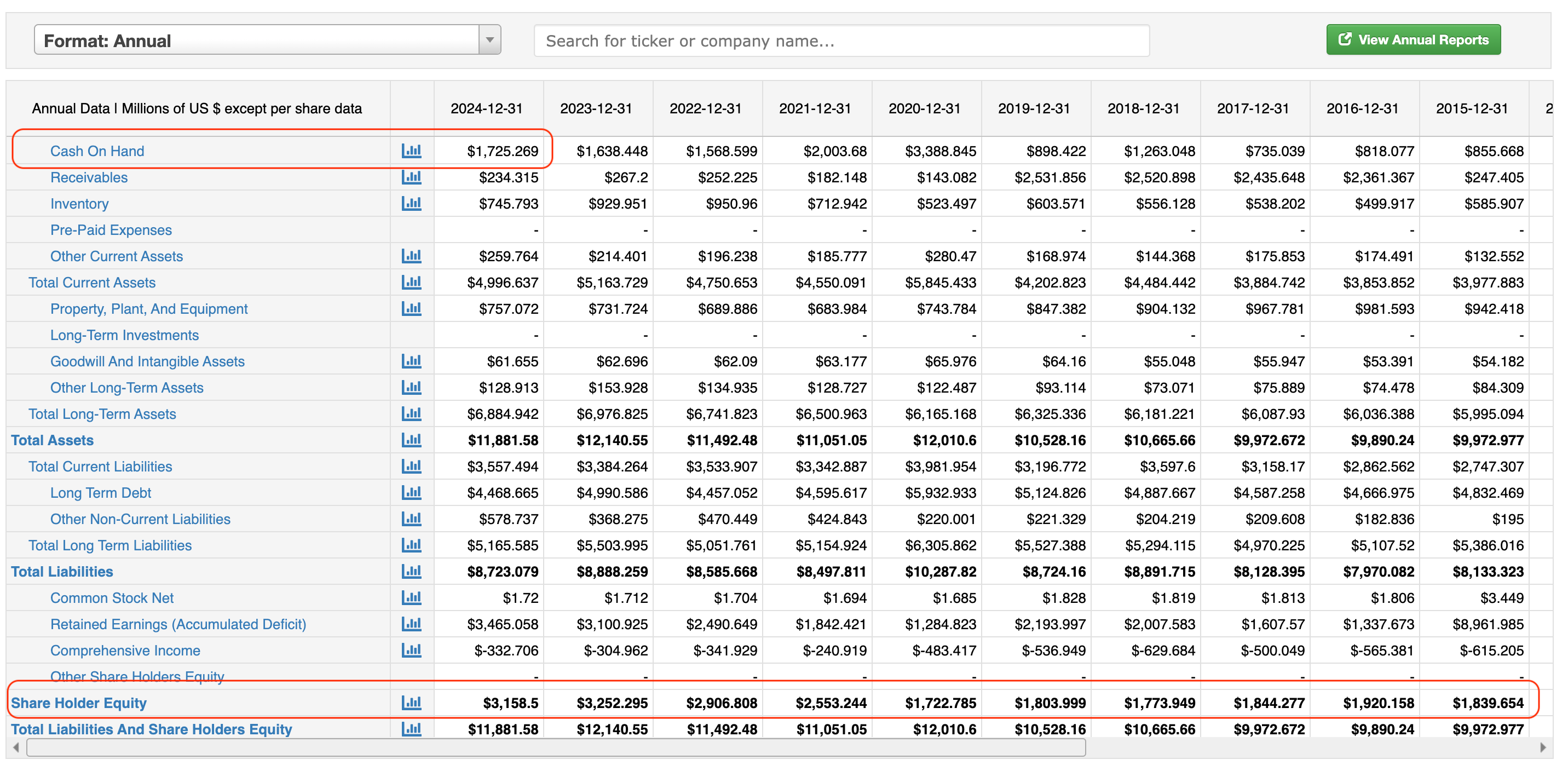Open chart icon for Retained Earnings row
The image size is (1568, 771).
click(412, 624)
